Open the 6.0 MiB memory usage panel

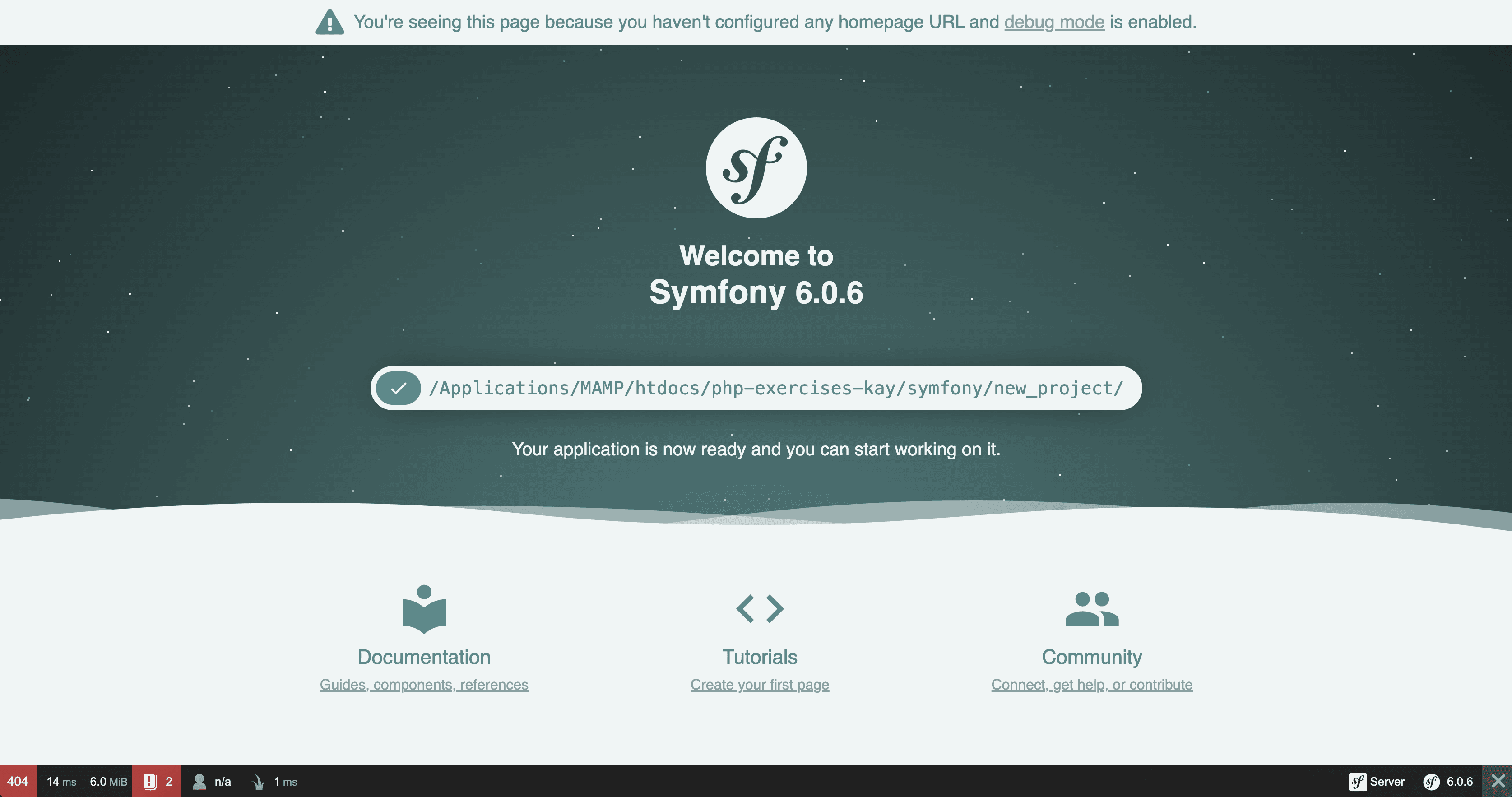point(109,781)
